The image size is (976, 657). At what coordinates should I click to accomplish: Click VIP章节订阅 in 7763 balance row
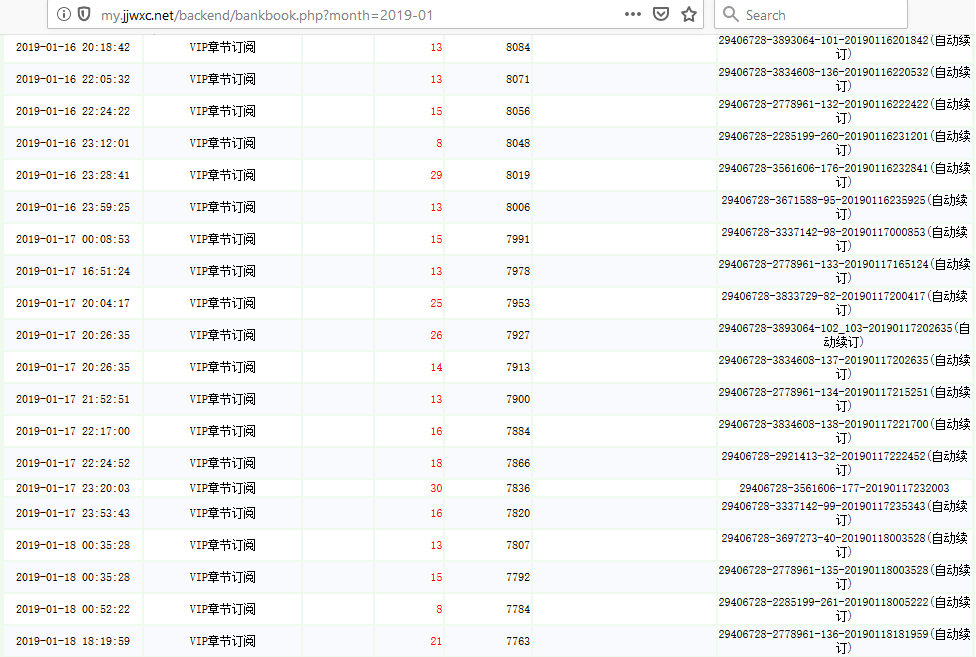[222, 641]
